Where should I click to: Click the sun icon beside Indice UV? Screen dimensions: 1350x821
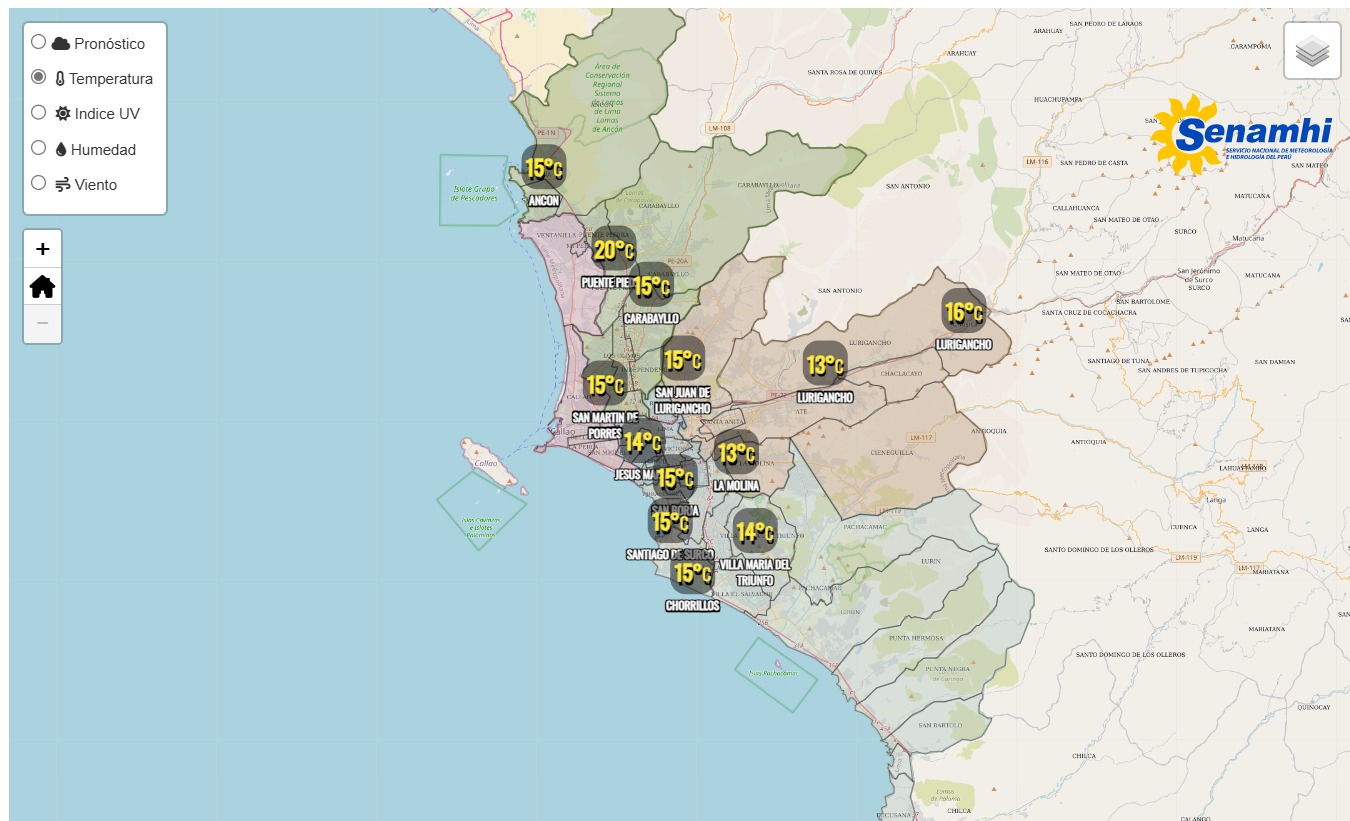tap(63, 114)
